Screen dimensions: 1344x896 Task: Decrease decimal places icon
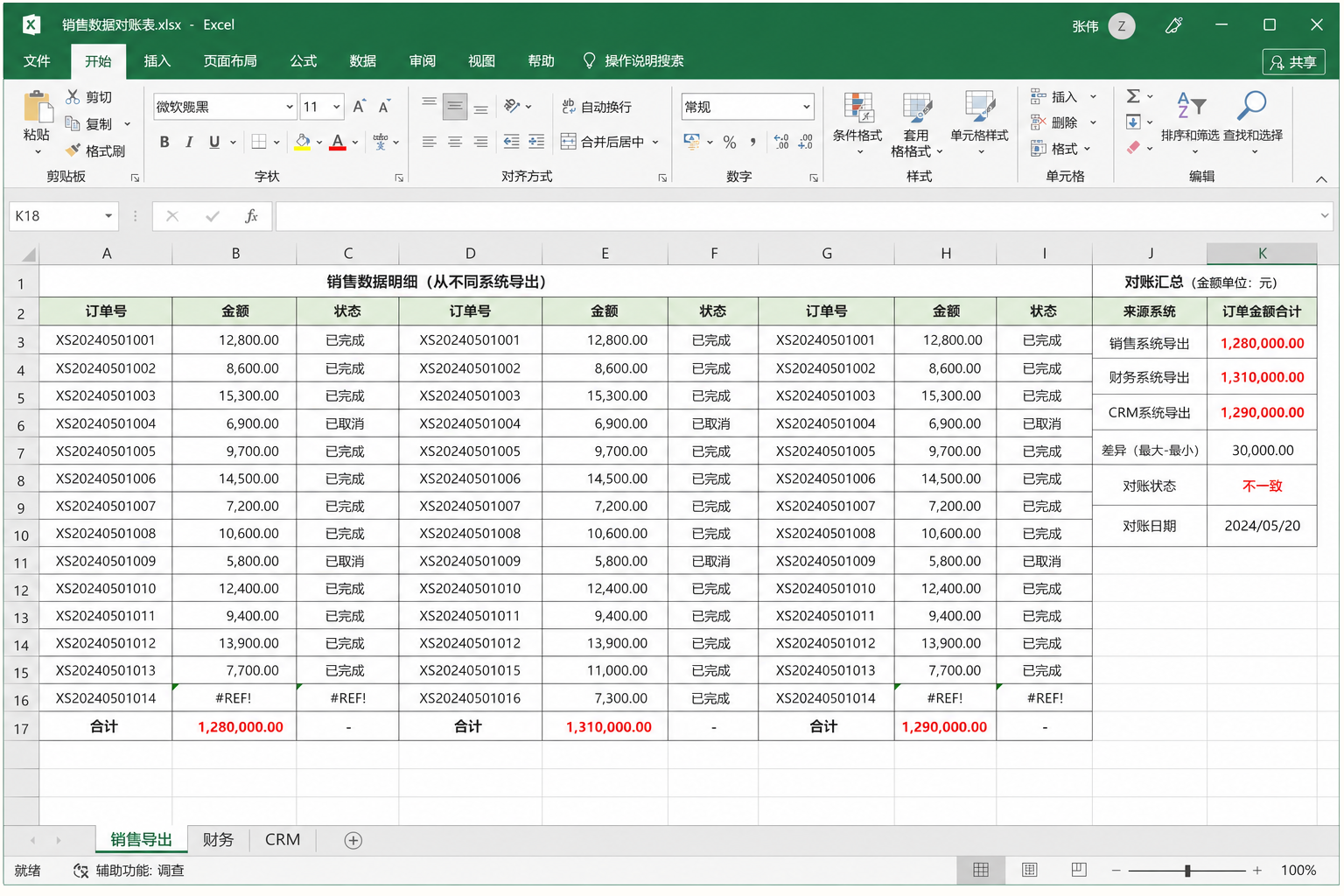coord(806,142)
